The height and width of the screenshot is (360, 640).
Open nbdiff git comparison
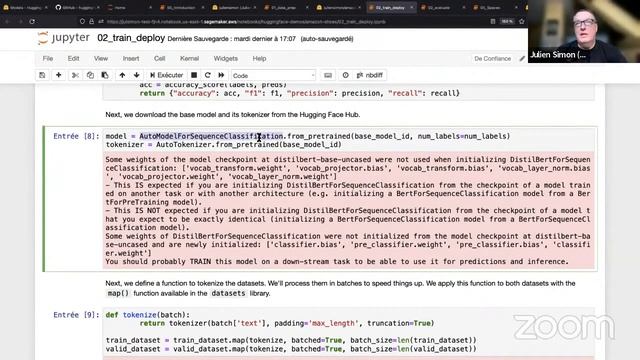[369, 75]
